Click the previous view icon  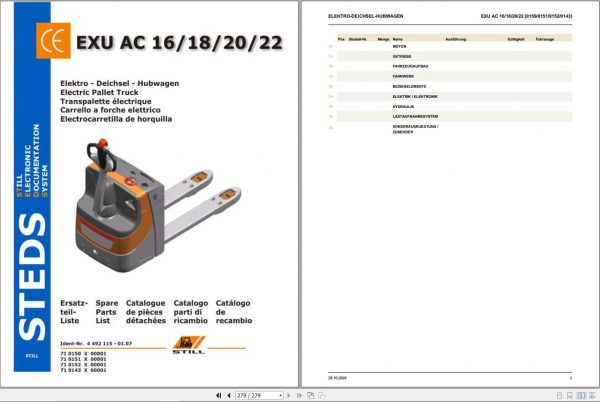(311, 395)
